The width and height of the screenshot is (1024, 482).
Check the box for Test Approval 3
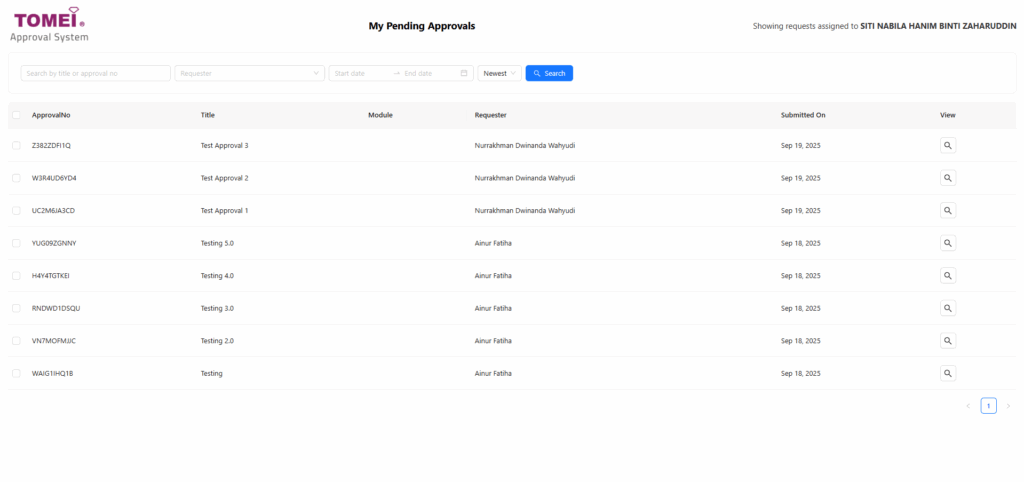point(16,145)
